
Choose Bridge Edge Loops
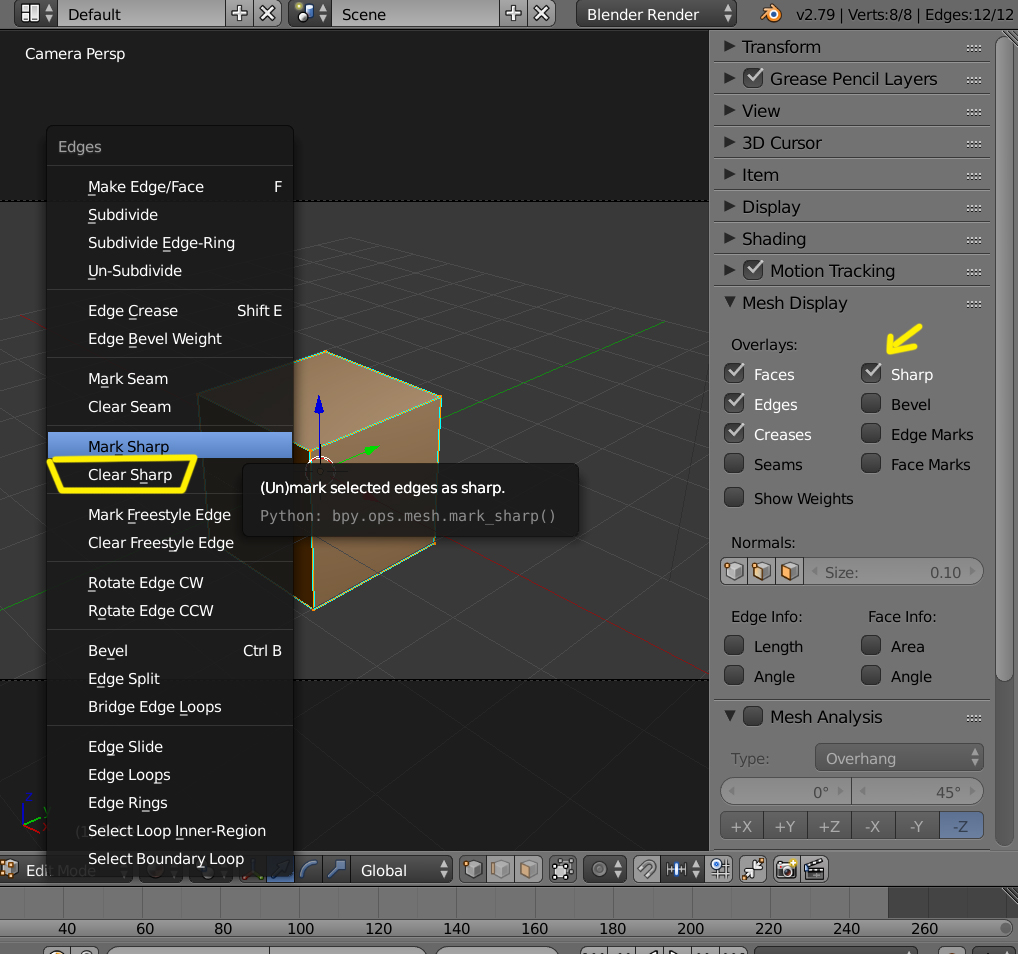pyautogui.click(x=169, y=707)
